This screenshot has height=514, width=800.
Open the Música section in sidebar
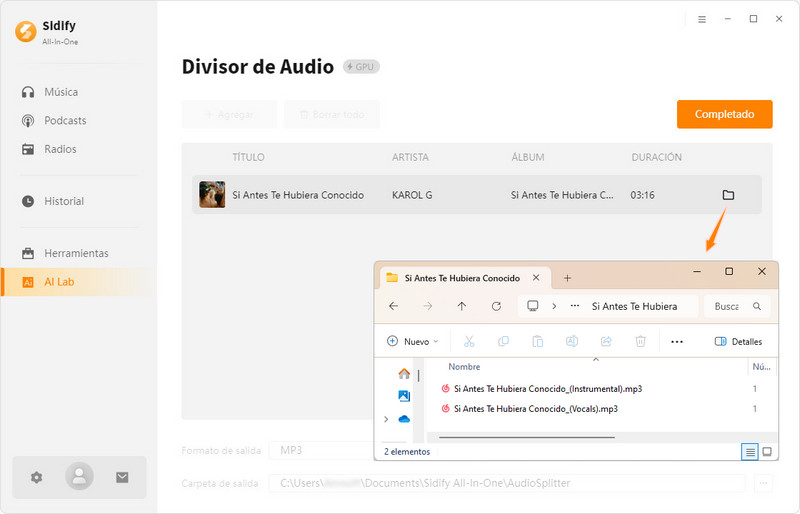coord(61,92)
